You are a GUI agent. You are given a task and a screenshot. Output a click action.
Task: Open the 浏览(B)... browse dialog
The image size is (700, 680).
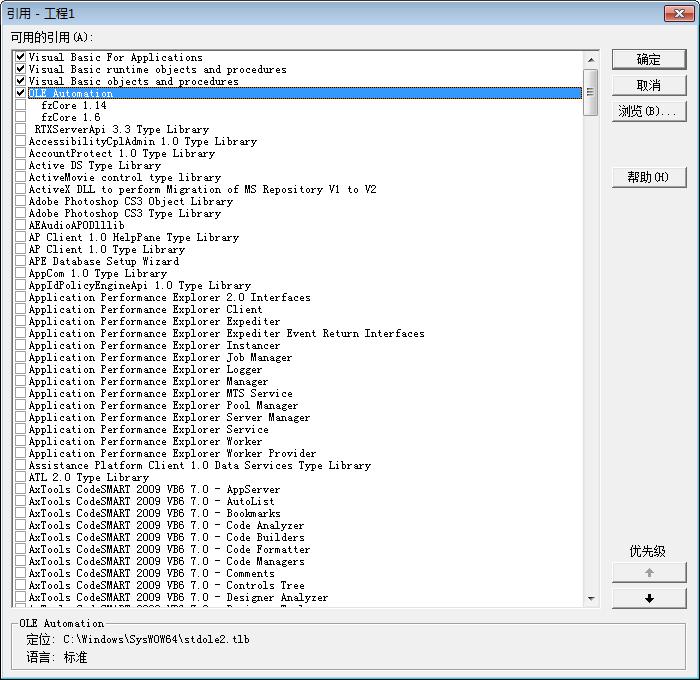tap(649, 111)
